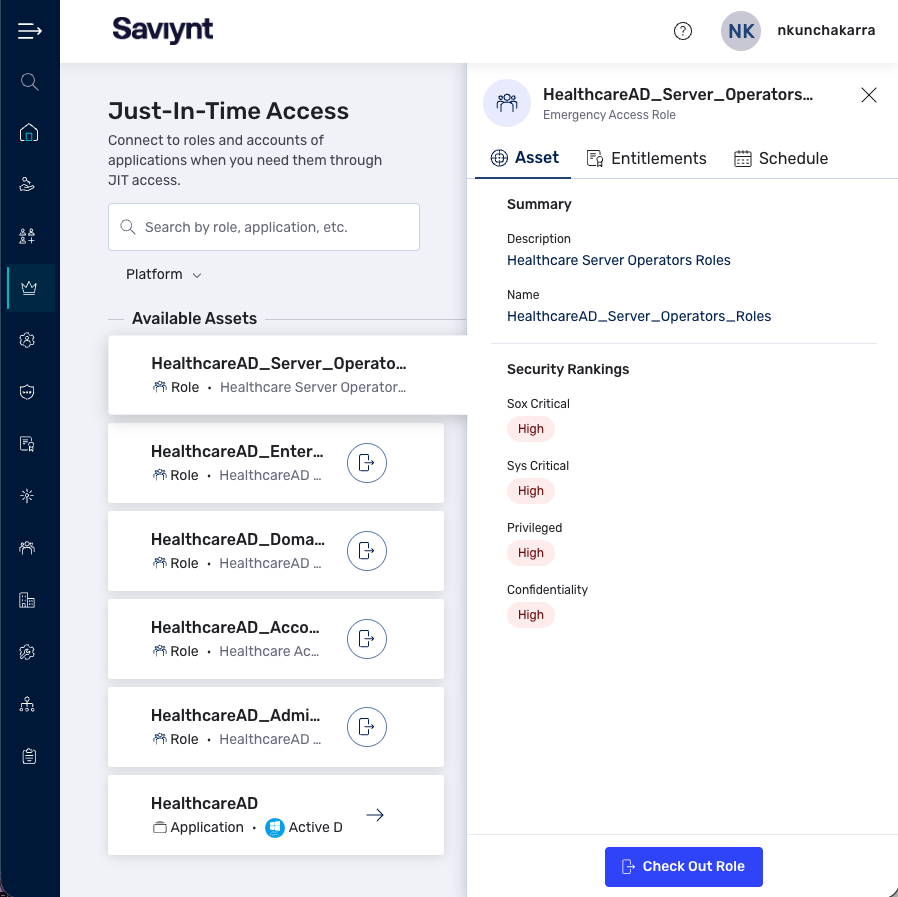Click the Privileged High badge

[530, 553]
